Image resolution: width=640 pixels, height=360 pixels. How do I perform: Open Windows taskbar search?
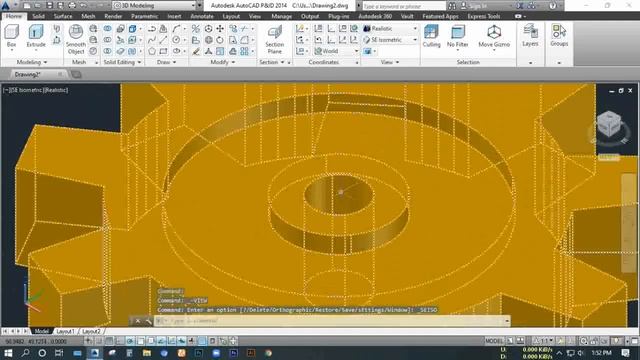click(x=25, y=353)
